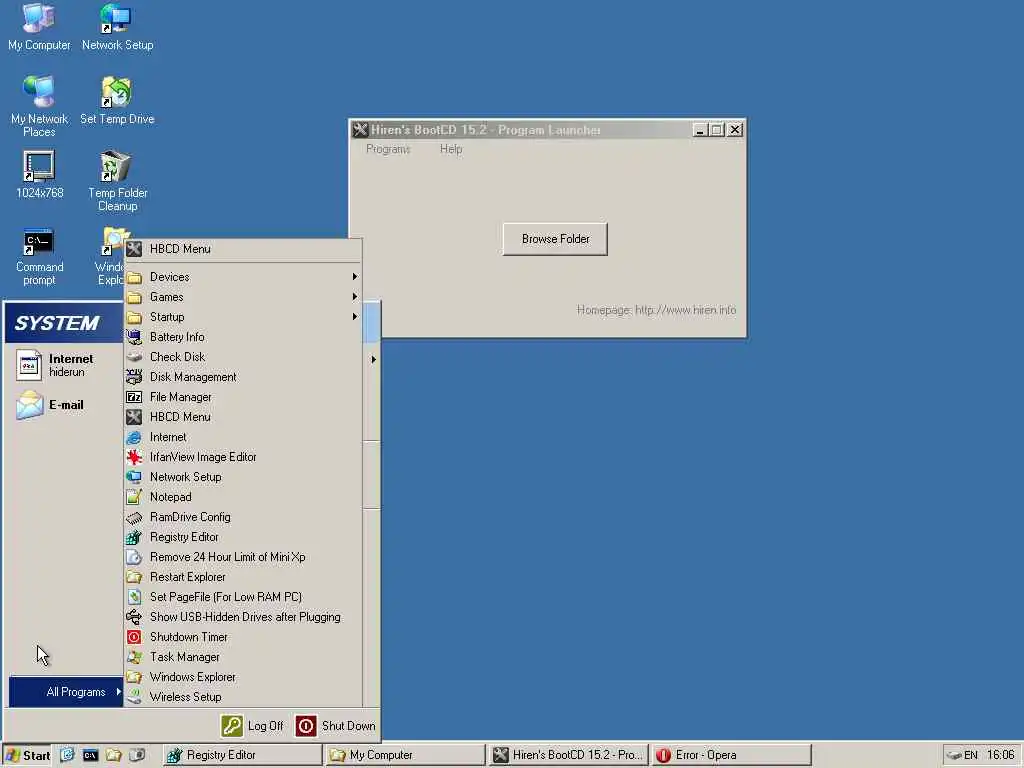Expand the Startup submenu
Viewport: 1024px width, 768px height.
243,317
